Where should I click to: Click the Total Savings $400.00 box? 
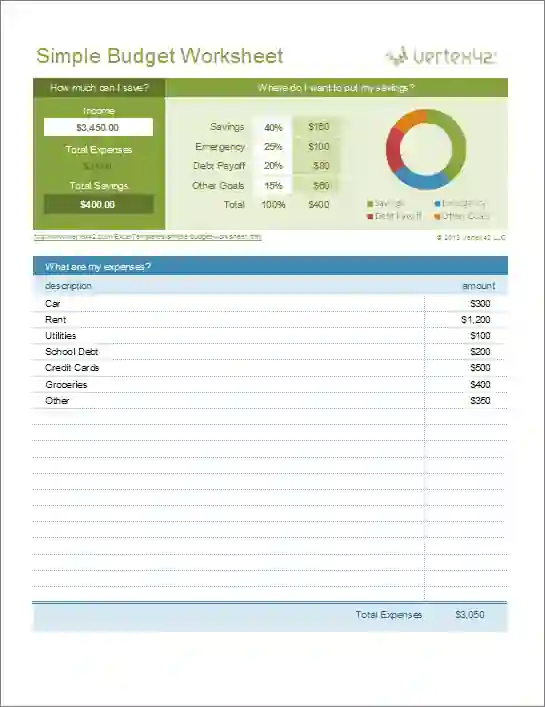coord(98,204)
